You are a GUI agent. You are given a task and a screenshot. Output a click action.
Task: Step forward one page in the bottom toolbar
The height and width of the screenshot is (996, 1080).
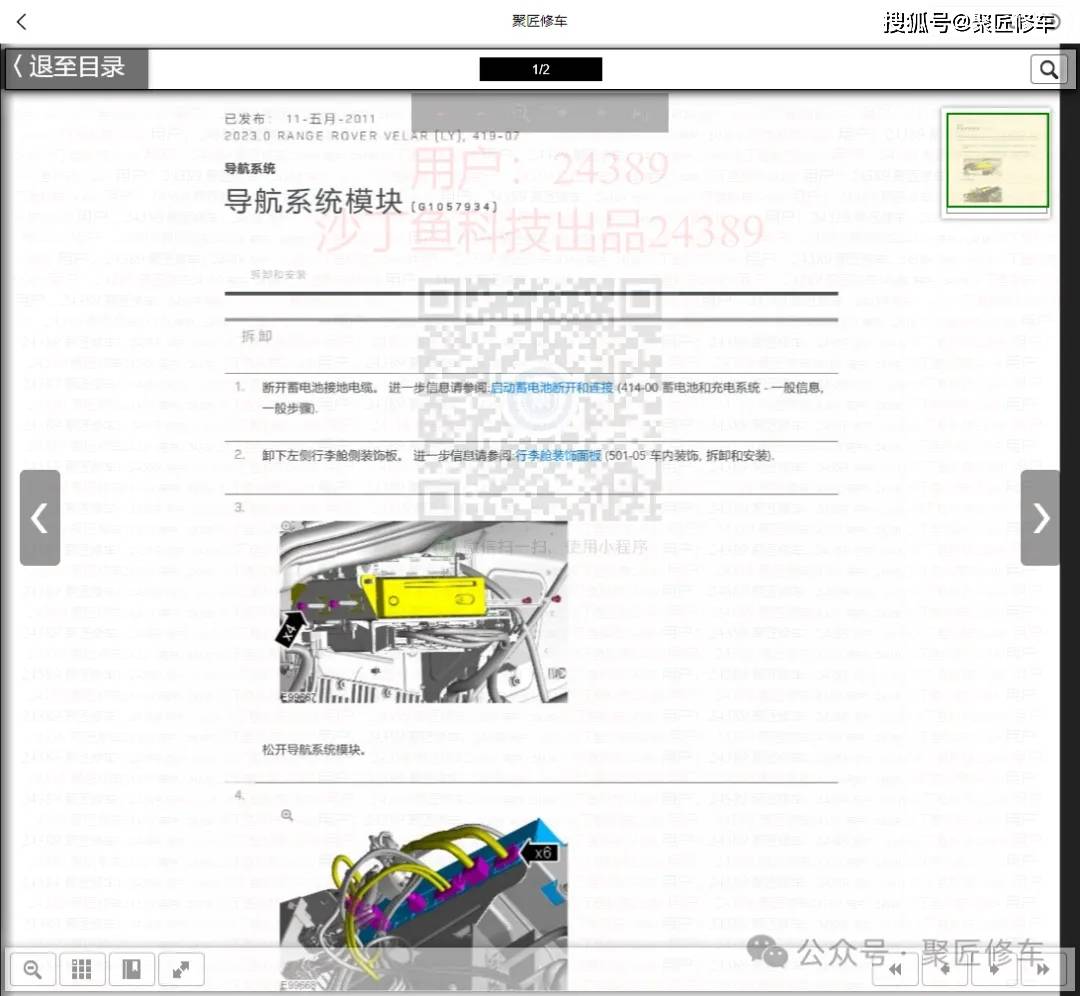pyautogui.click(x=994, y=969)
